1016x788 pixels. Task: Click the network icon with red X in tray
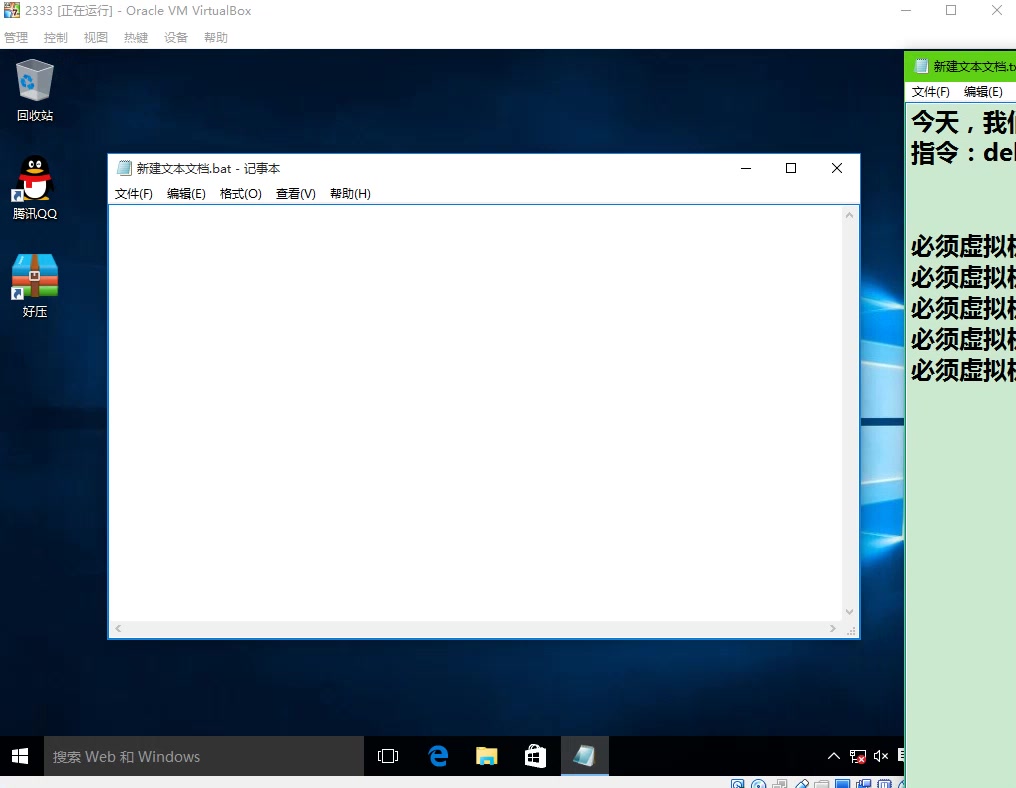coord(858,756)
